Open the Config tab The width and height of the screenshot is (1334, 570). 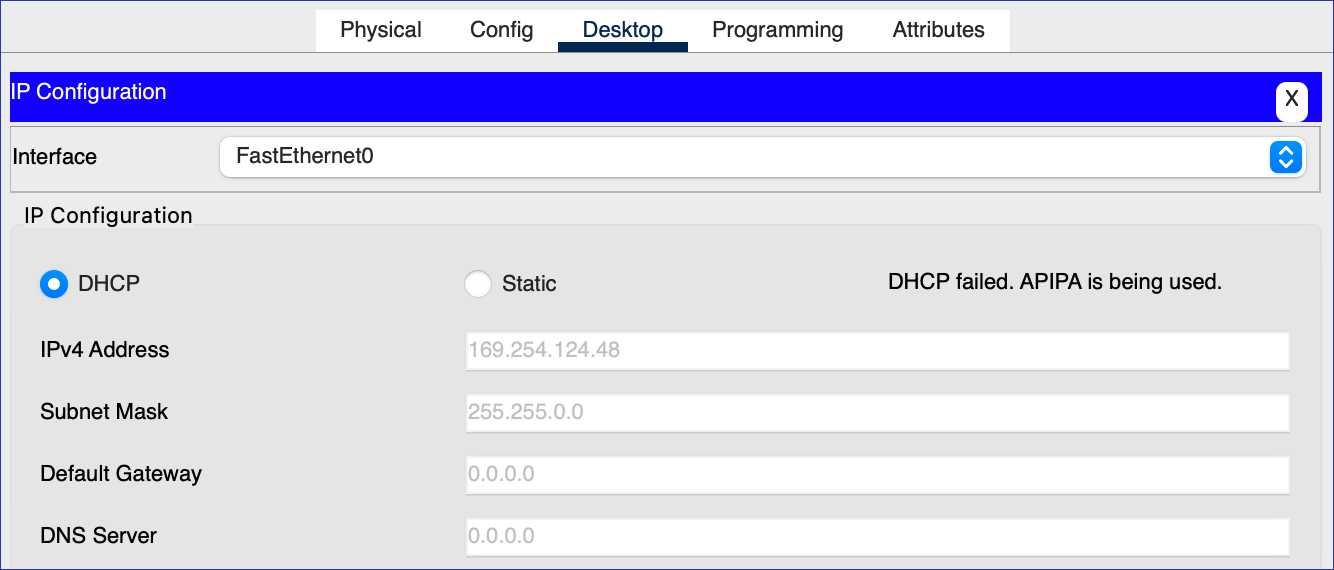(501, 30)
